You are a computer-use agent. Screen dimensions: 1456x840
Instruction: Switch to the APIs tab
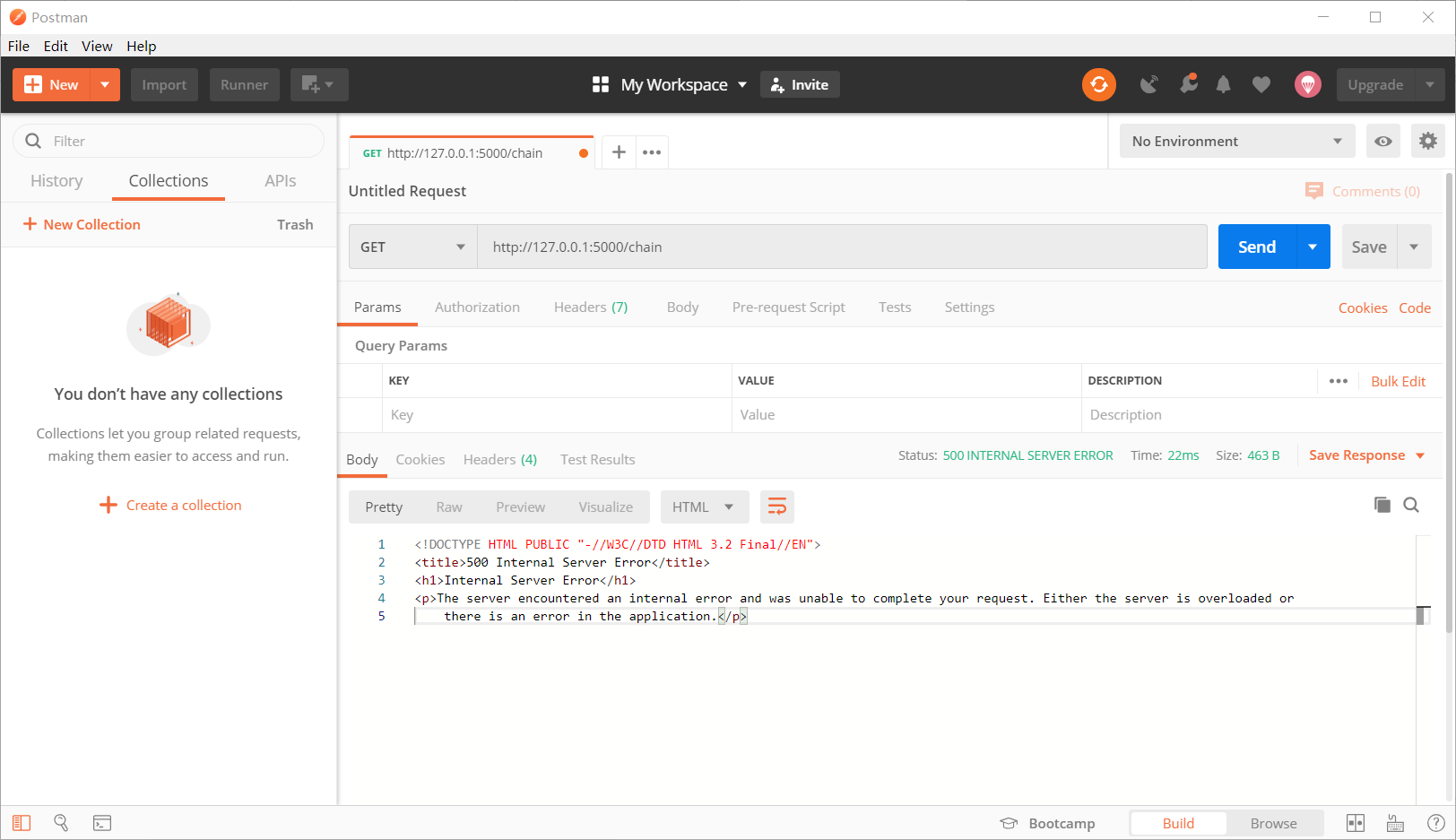(x=281, y=180)
